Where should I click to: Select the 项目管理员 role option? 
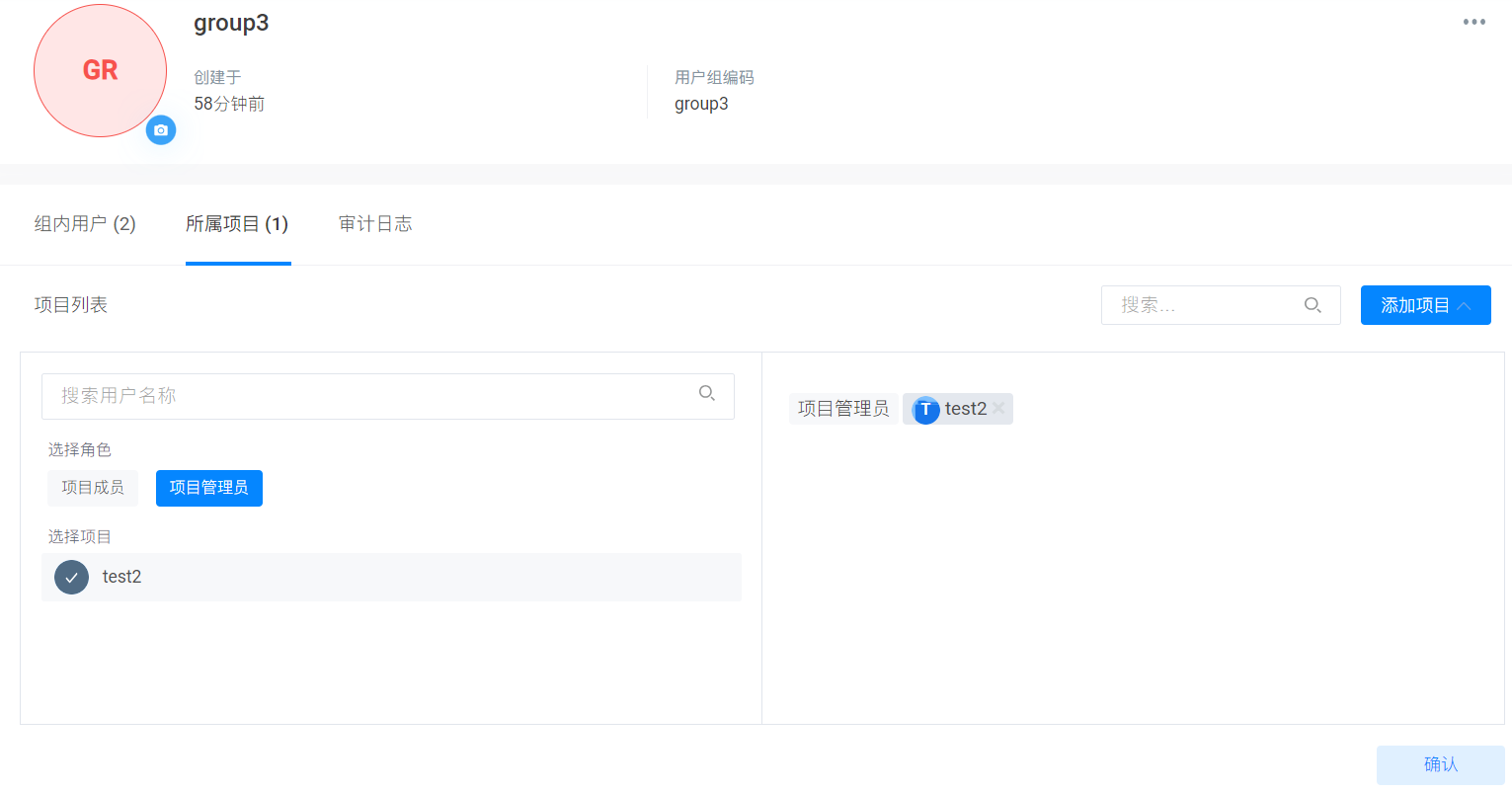pos(209,488)
